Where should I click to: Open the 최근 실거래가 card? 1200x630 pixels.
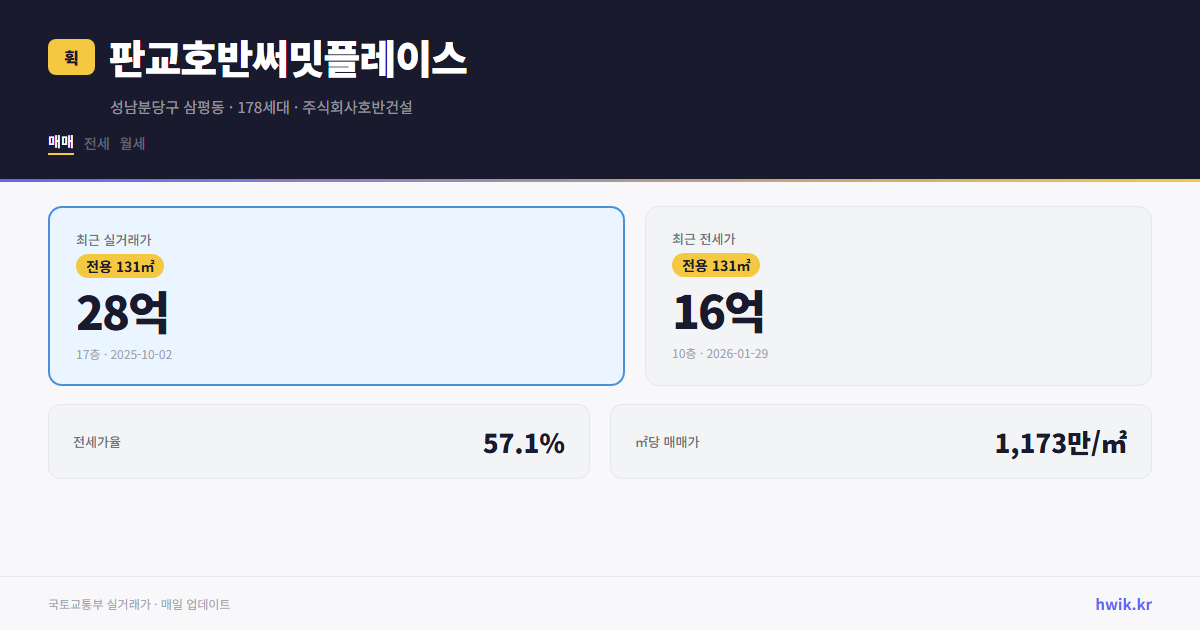pos(335,295)
